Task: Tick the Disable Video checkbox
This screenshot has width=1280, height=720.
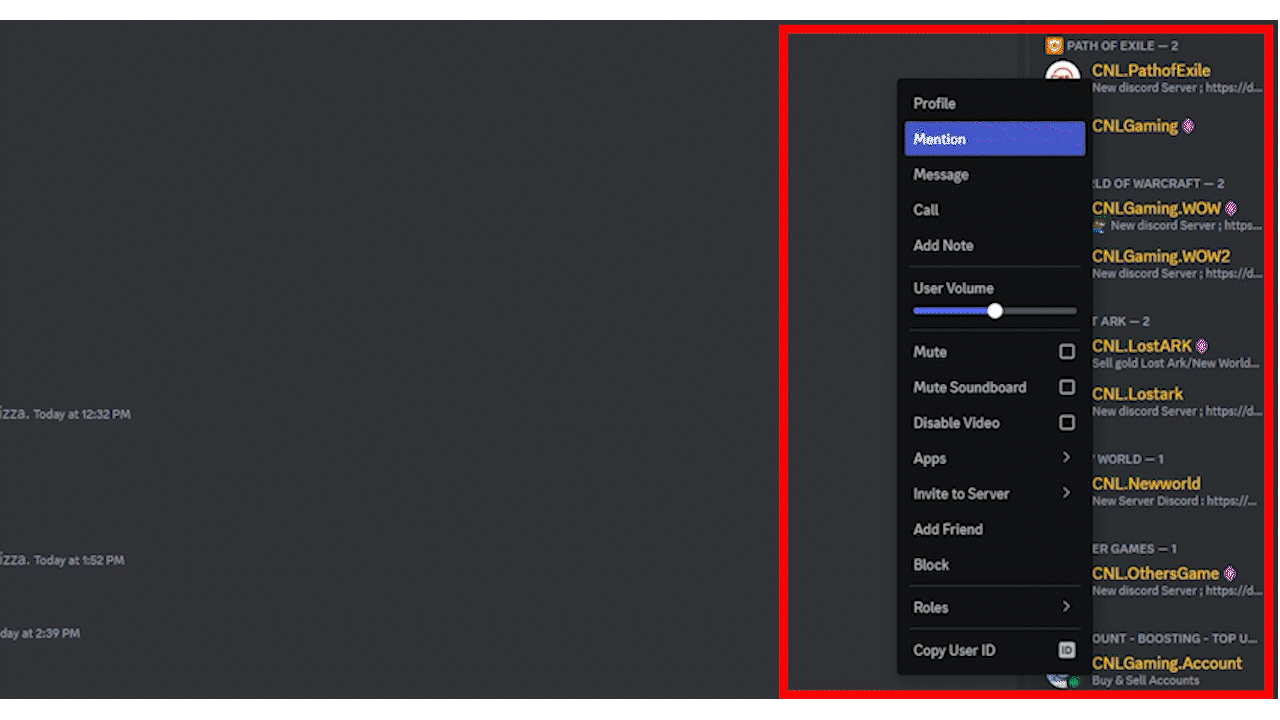Action: pos(1067,423)
